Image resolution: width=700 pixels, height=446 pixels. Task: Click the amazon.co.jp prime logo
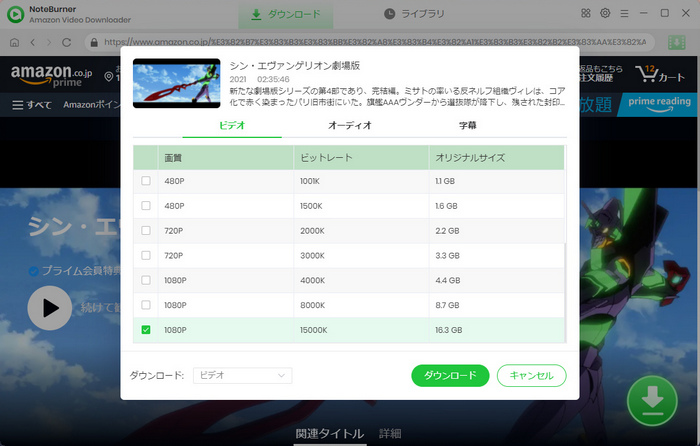[x=51, y=75]
